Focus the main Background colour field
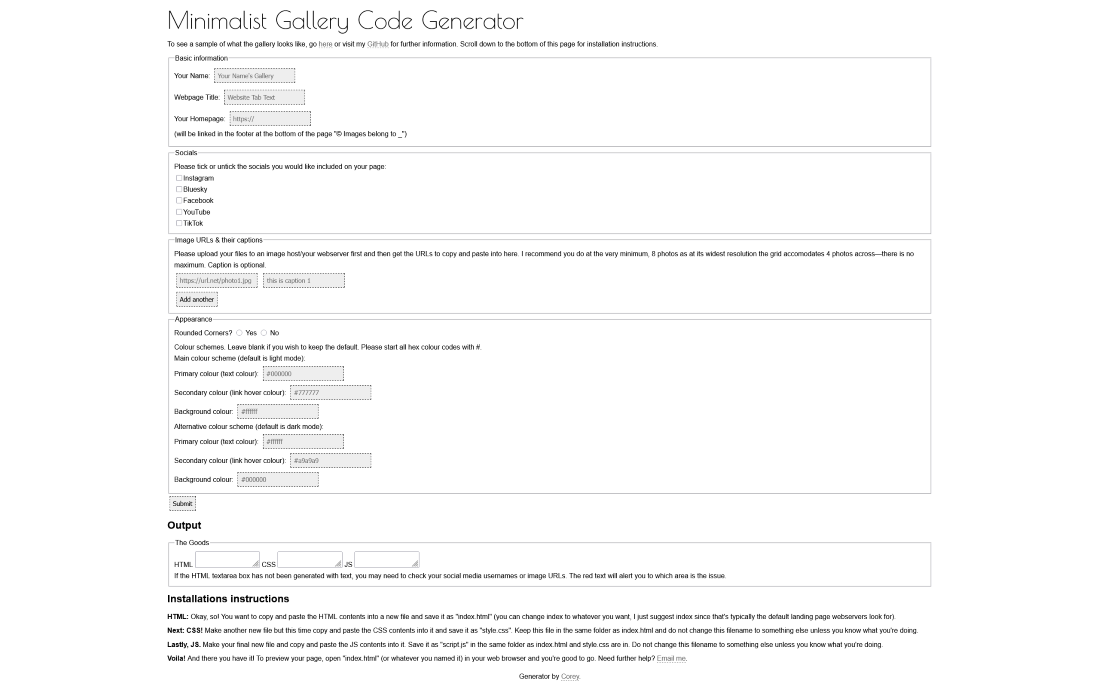Screen dimensions: 1100x690 pos(278,411)
